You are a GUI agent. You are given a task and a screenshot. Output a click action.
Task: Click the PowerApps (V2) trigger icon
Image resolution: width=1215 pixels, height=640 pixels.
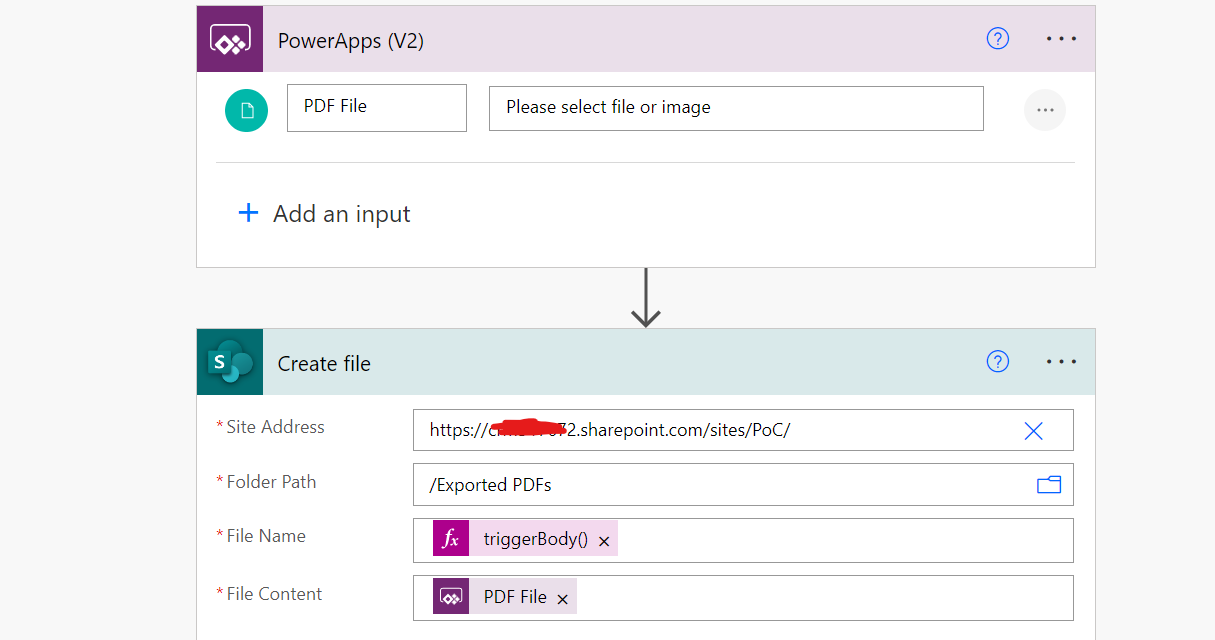coord(230,39)
